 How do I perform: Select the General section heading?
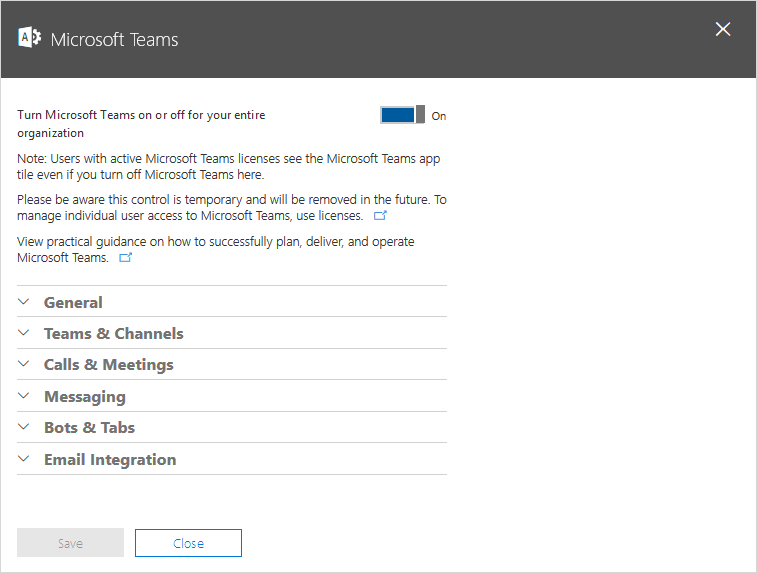click(x=73, y=303)
